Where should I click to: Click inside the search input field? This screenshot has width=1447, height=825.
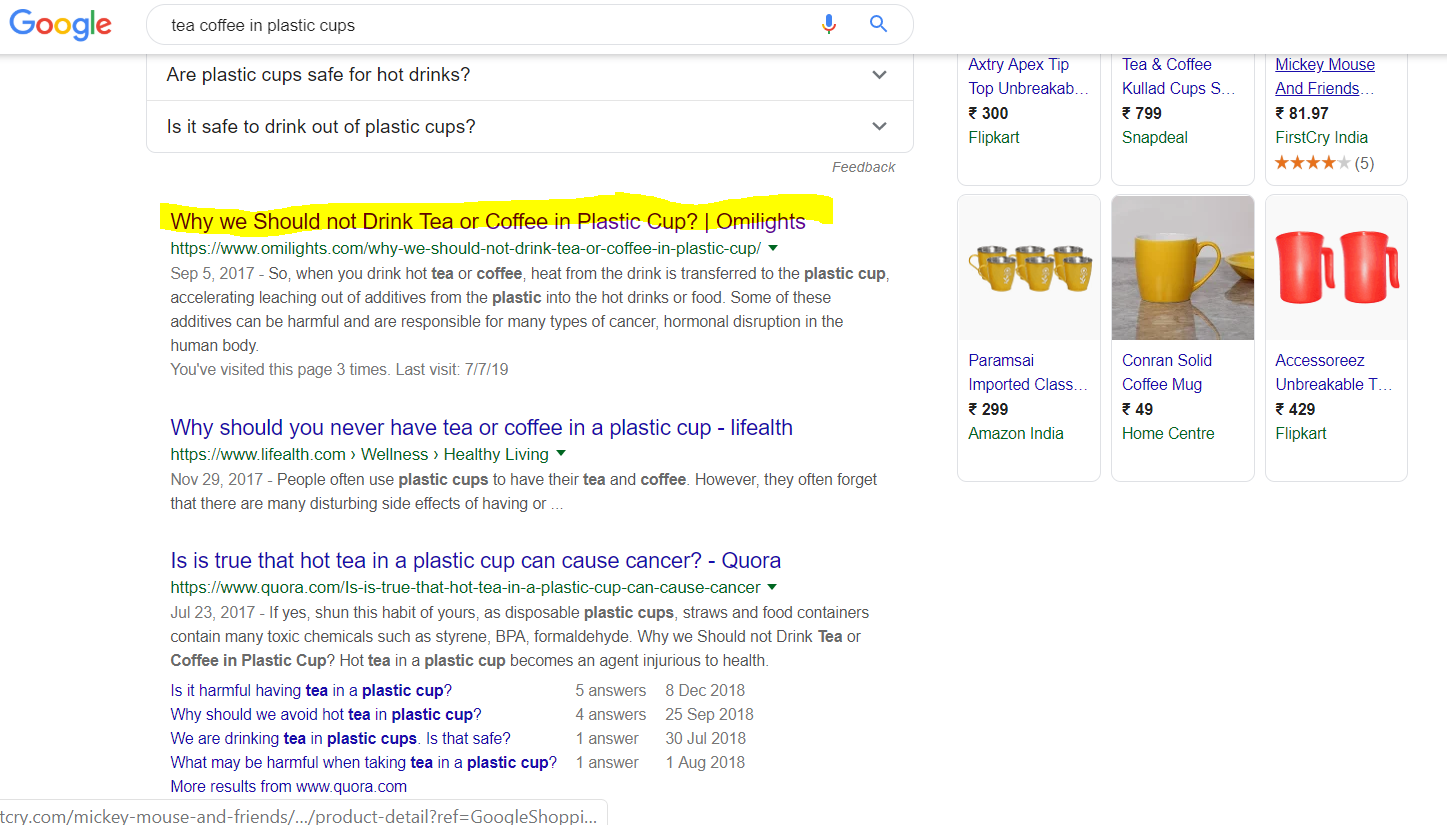[x=480, y=25]
